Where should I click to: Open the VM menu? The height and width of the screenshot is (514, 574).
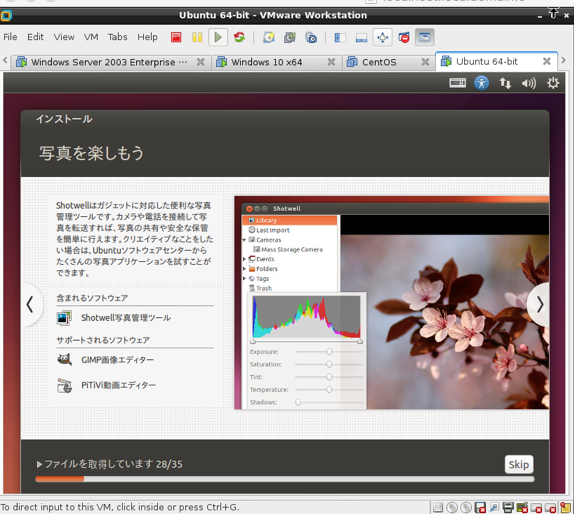click(91, 37)
